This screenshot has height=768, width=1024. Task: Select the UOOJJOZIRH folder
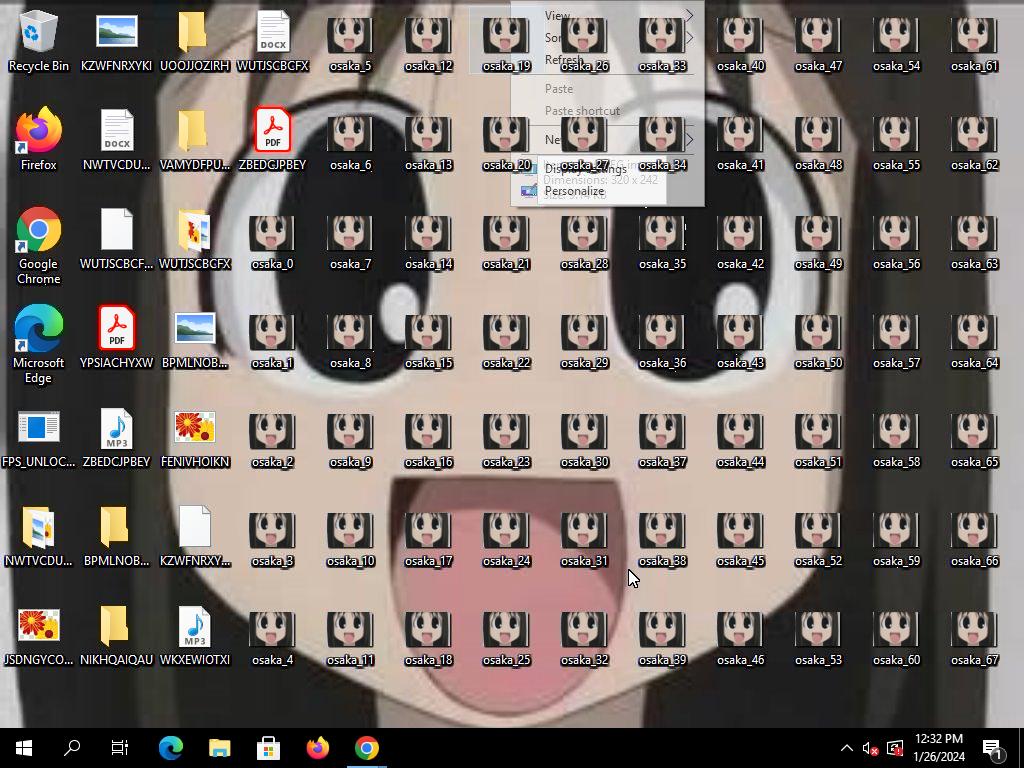(195, 40)
